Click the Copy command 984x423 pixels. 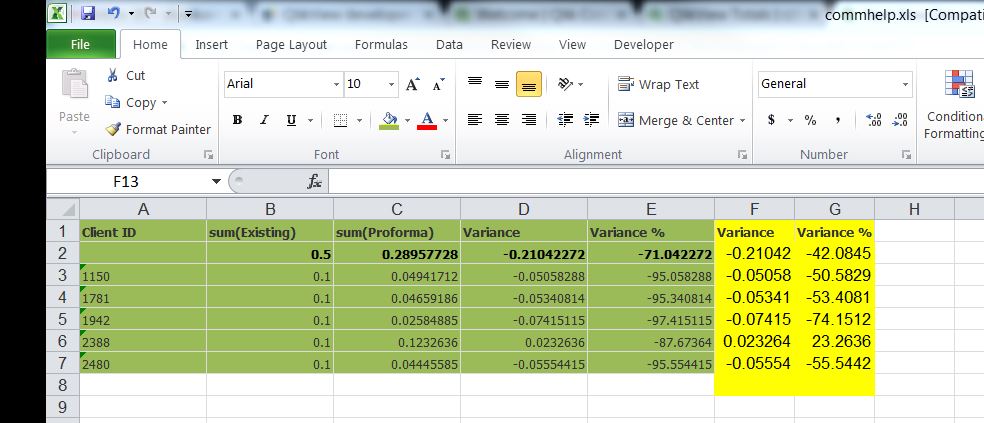coord(131,102)
